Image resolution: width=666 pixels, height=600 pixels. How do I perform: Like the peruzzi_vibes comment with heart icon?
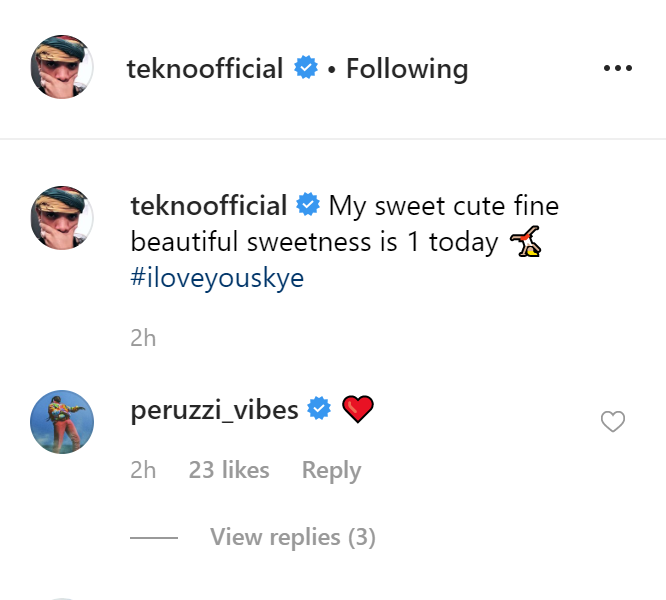[x=612, y=422]
